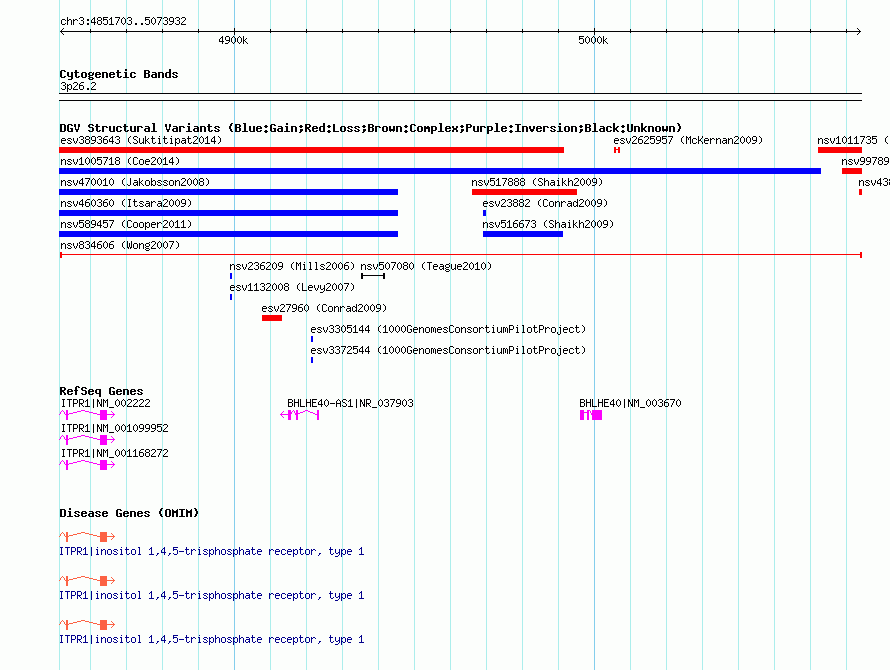Image resolution: width=890 pixels, height=670 pixels.
Task: Click the esv3893643 (Suktitipat2014) label
Action: (141, 140)
